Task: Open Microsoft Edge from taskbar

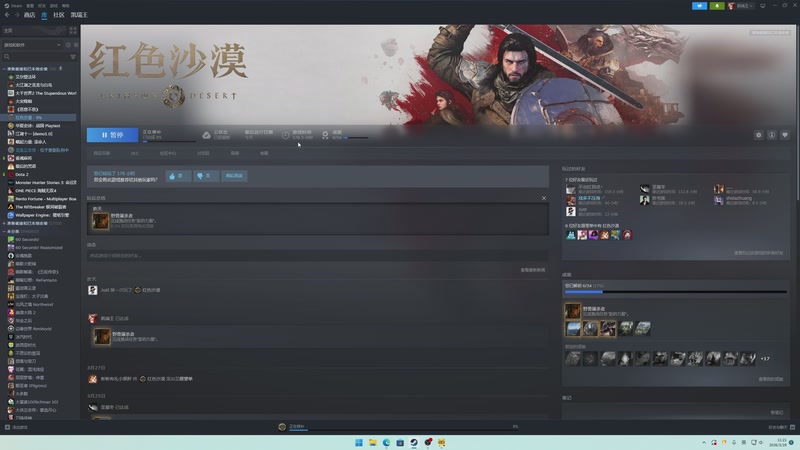Action: coord(386,442)
